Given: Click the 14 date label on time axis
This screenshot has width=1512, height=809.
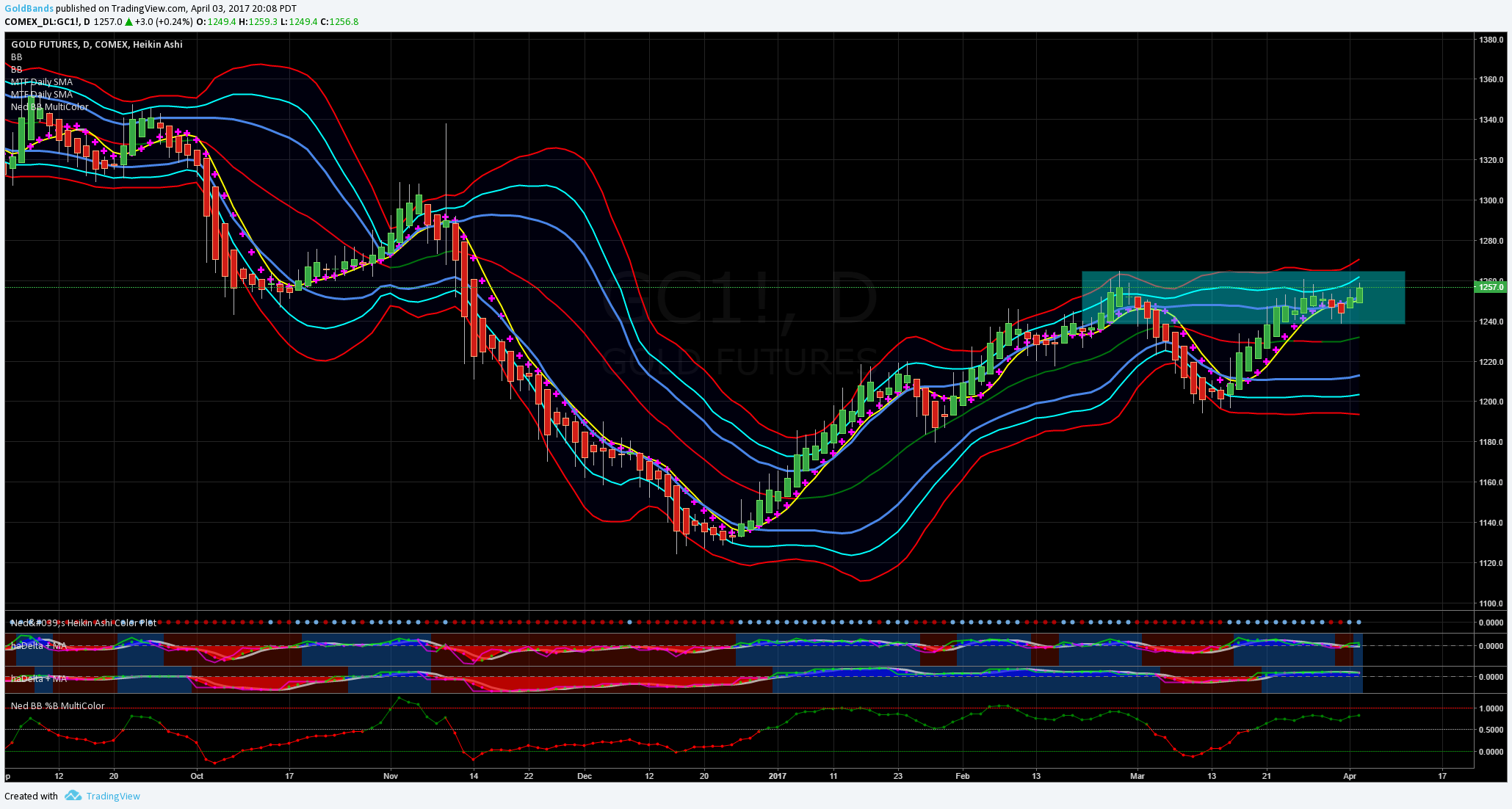Looking at the screenshot, I should 474,775.
